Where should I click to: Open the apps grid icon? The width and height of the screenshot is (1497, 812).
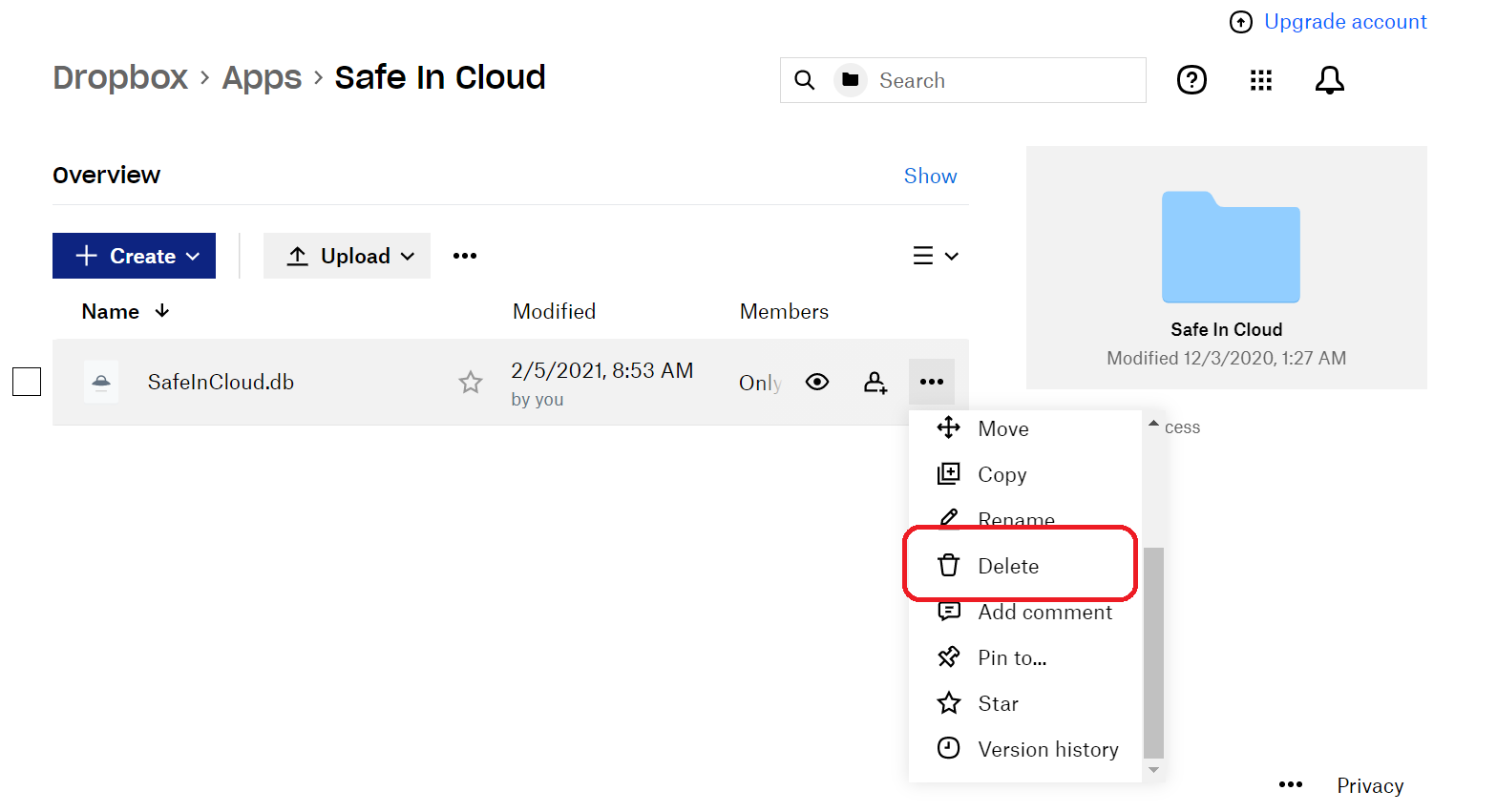[x=1261, y=80]
